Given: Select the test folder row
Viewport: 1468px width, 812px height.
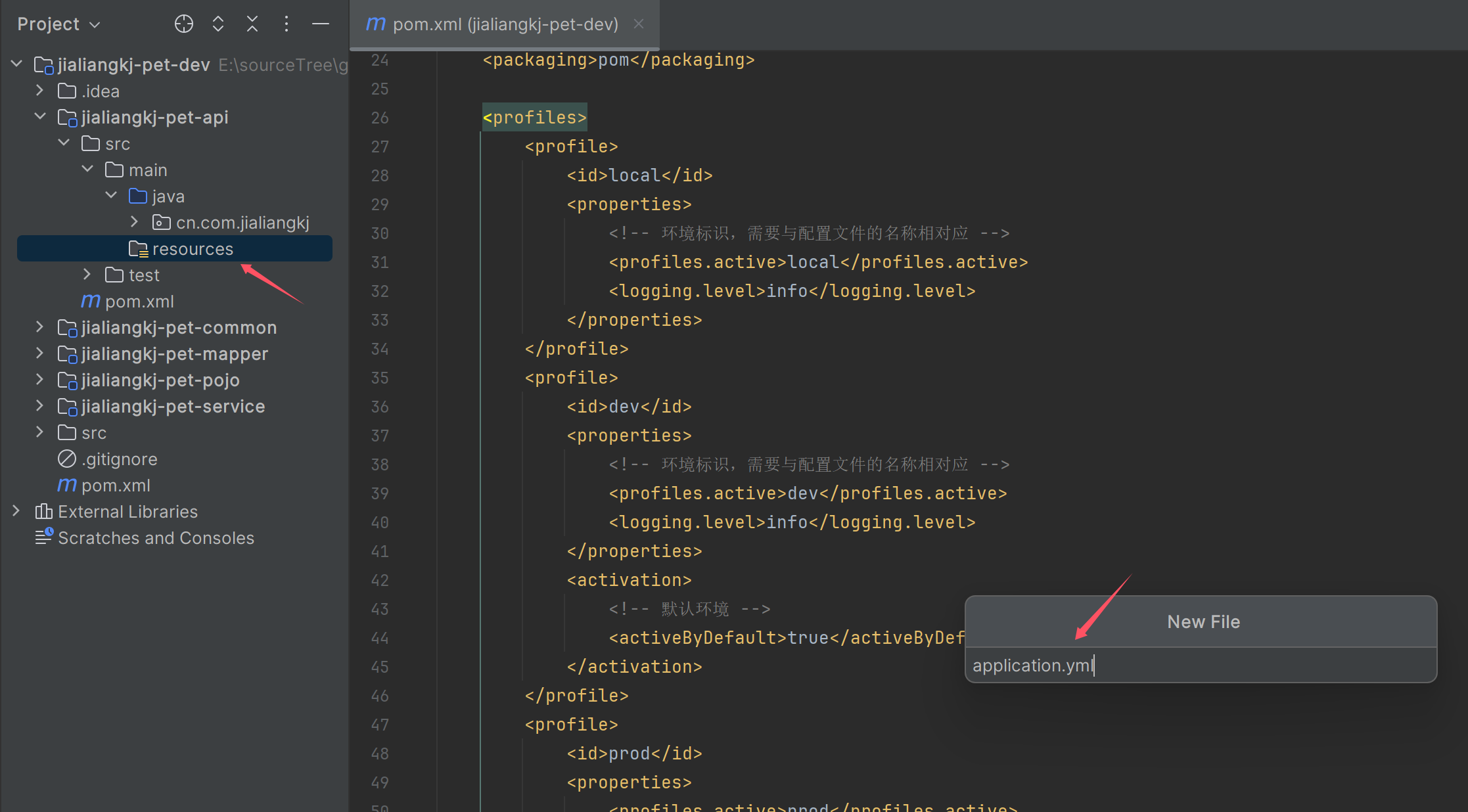Looking at the screenshot, I should coord(144,275).
